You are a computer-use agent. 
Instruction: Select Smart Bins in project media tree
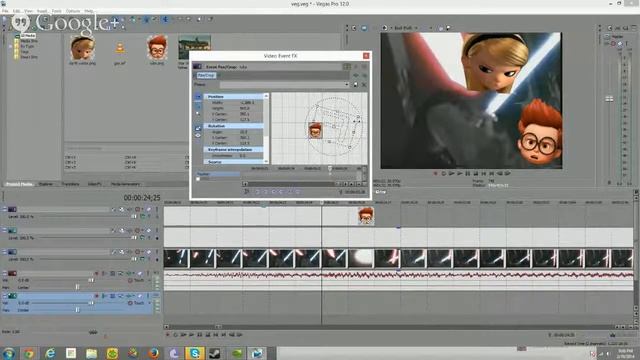coord(29,57)
